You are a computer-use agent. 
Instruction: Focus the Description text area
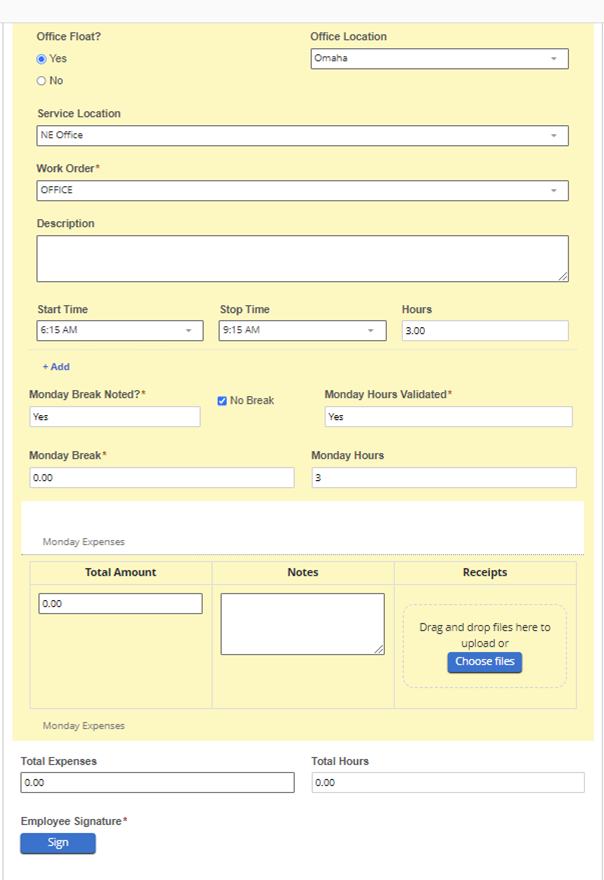[x=303, y=258]
